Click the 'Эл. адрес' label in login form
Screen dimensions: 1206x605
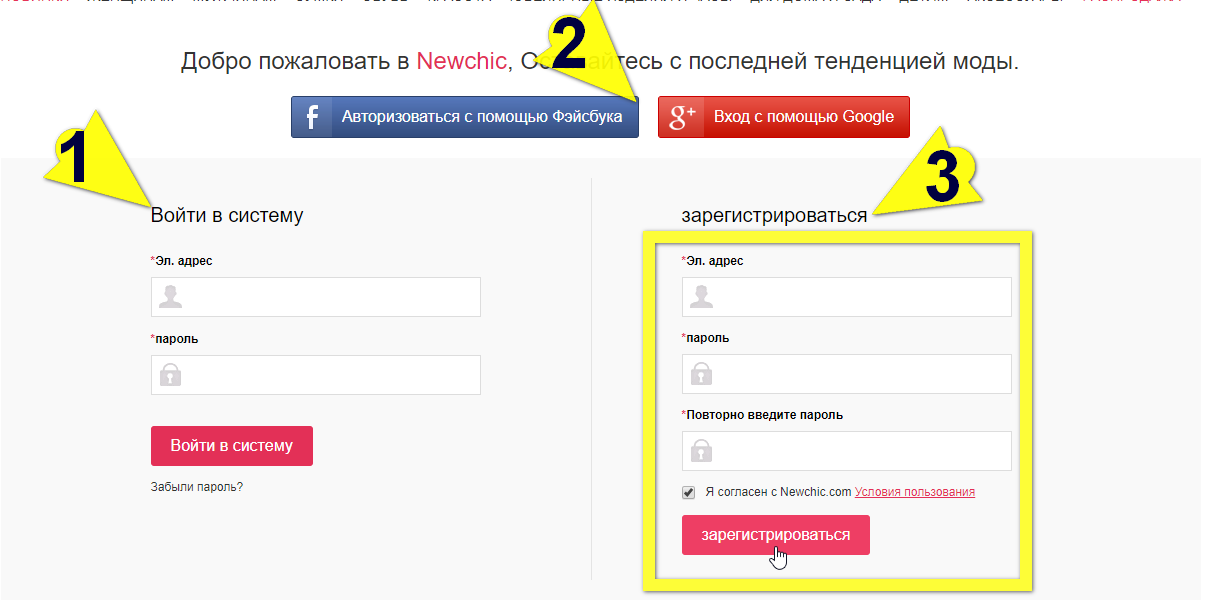(182, 261)
